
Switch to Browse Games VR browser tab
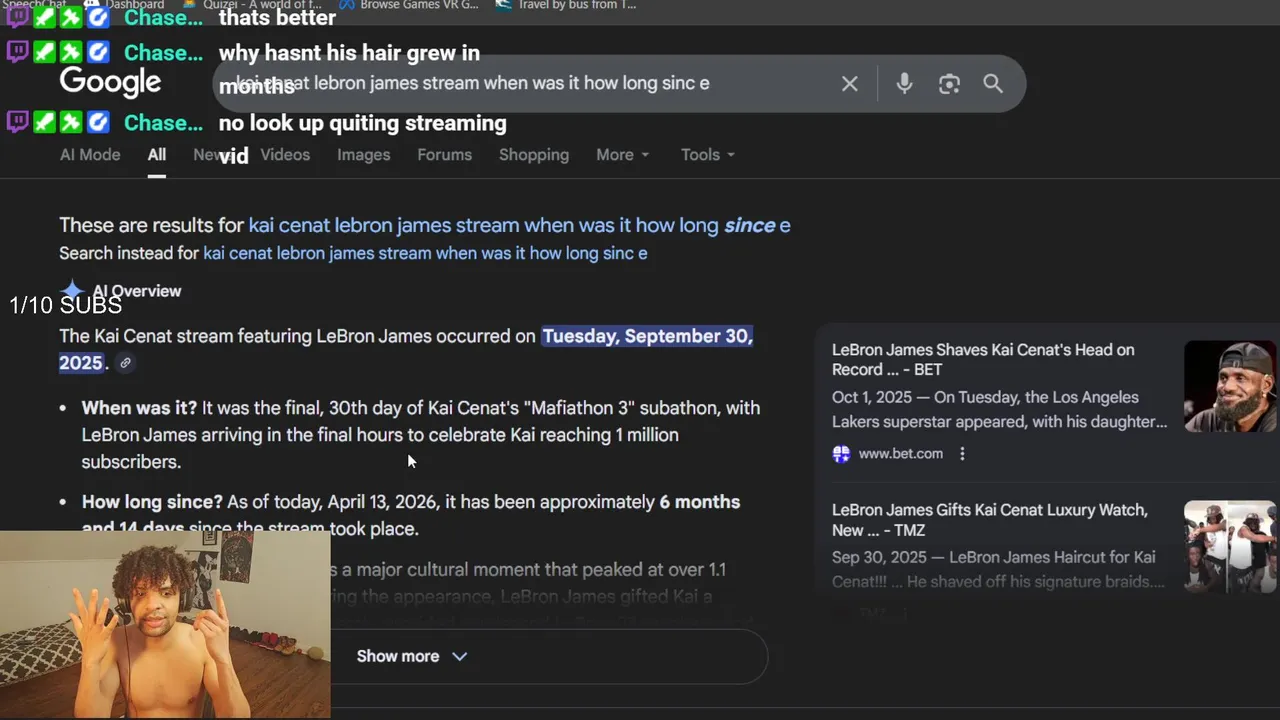click(x=408, y=5)
